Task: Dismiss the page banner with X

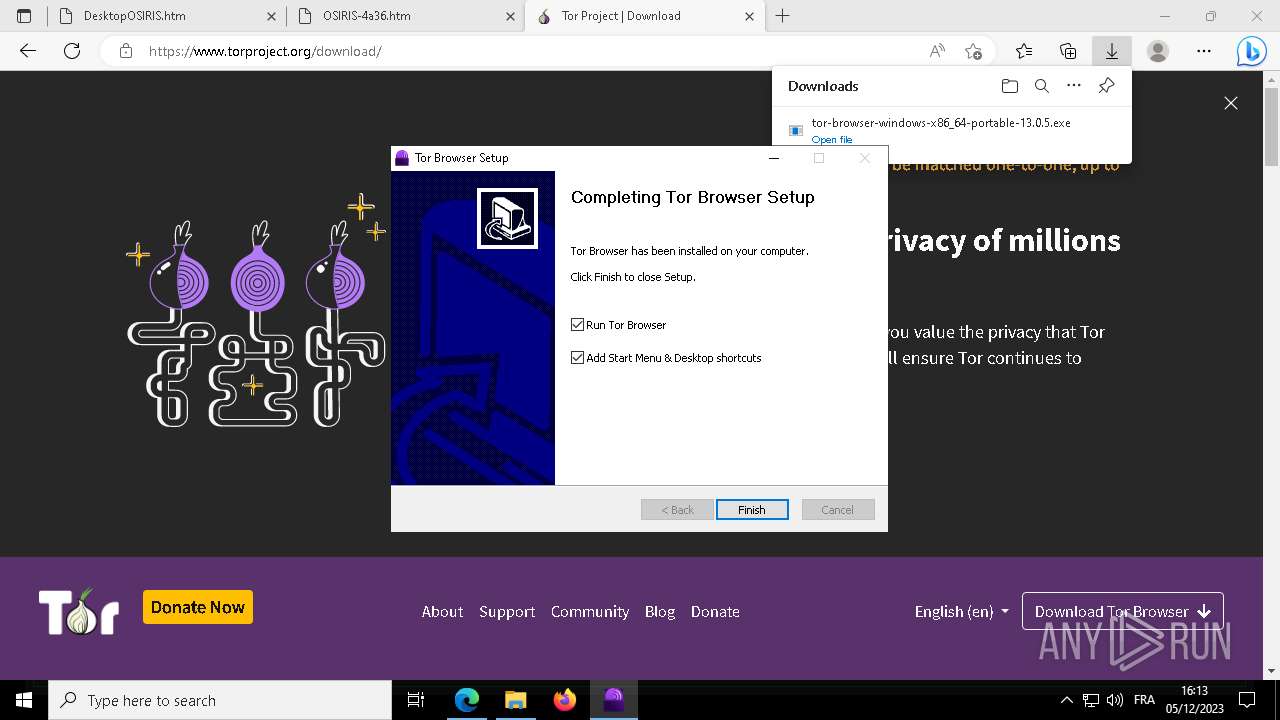Action: pyautogui.click(x=1231, y=103)
